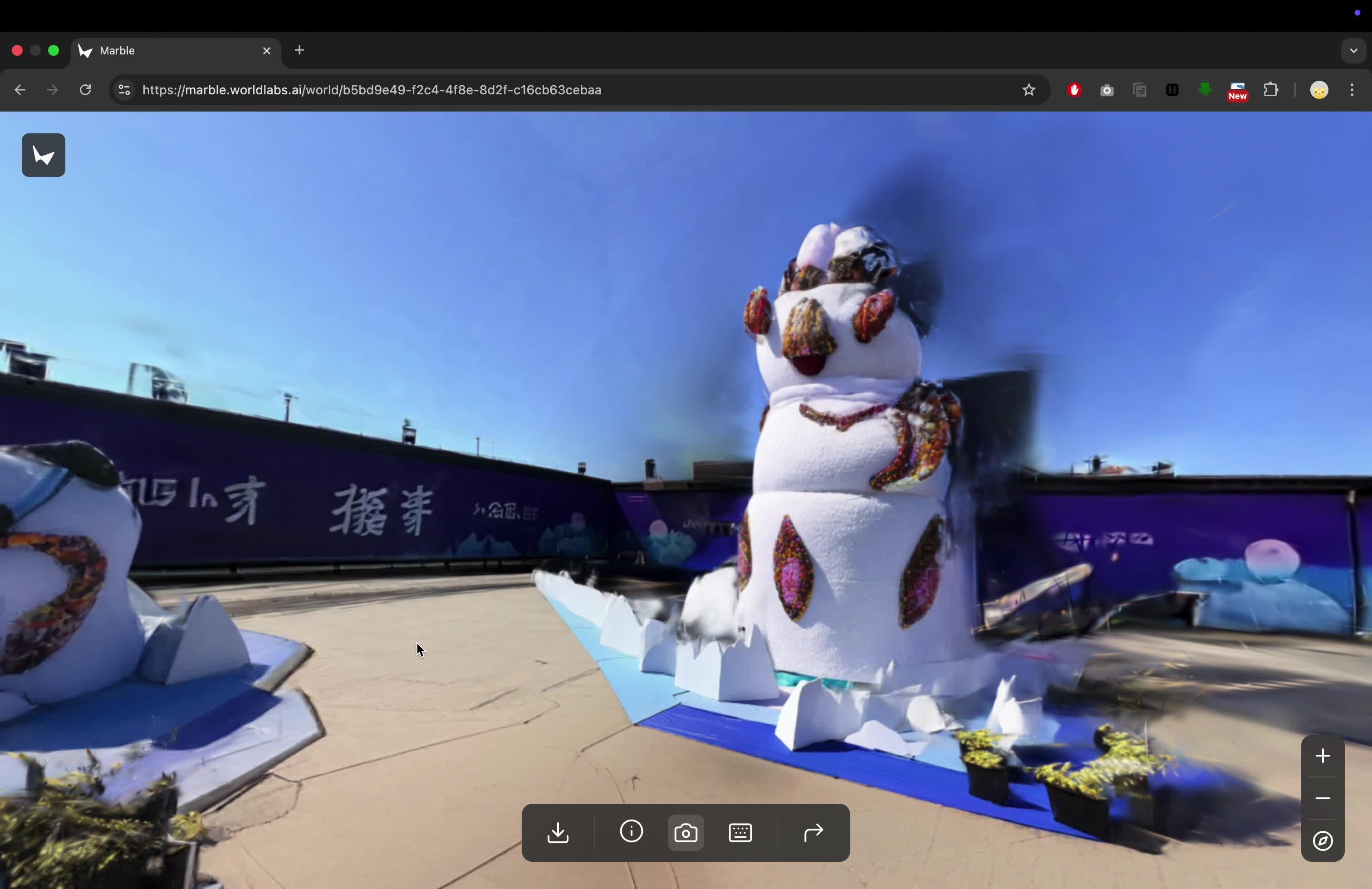Screen dimensions: 1372x889
Task: Open the 'New' labeled extension menu
Action: pyautogui.click(x=1238, y=90)
